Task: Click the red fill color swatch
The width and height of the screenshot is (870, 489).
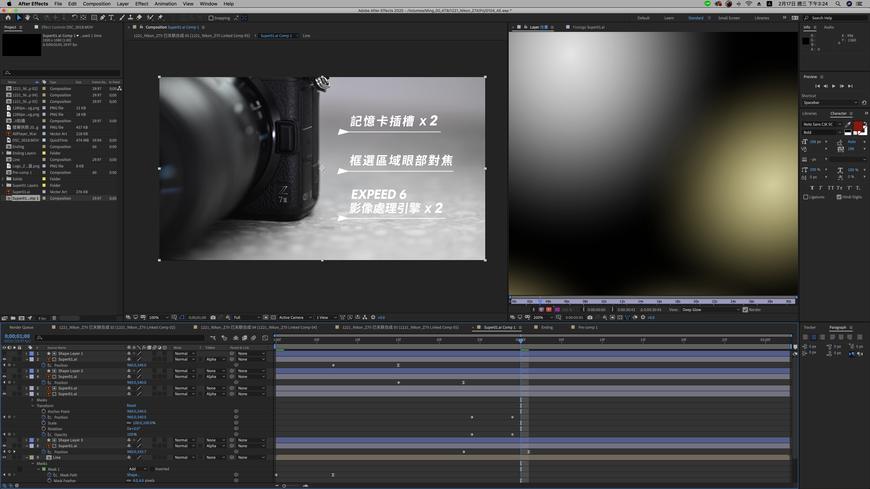Action: (858, 127)
